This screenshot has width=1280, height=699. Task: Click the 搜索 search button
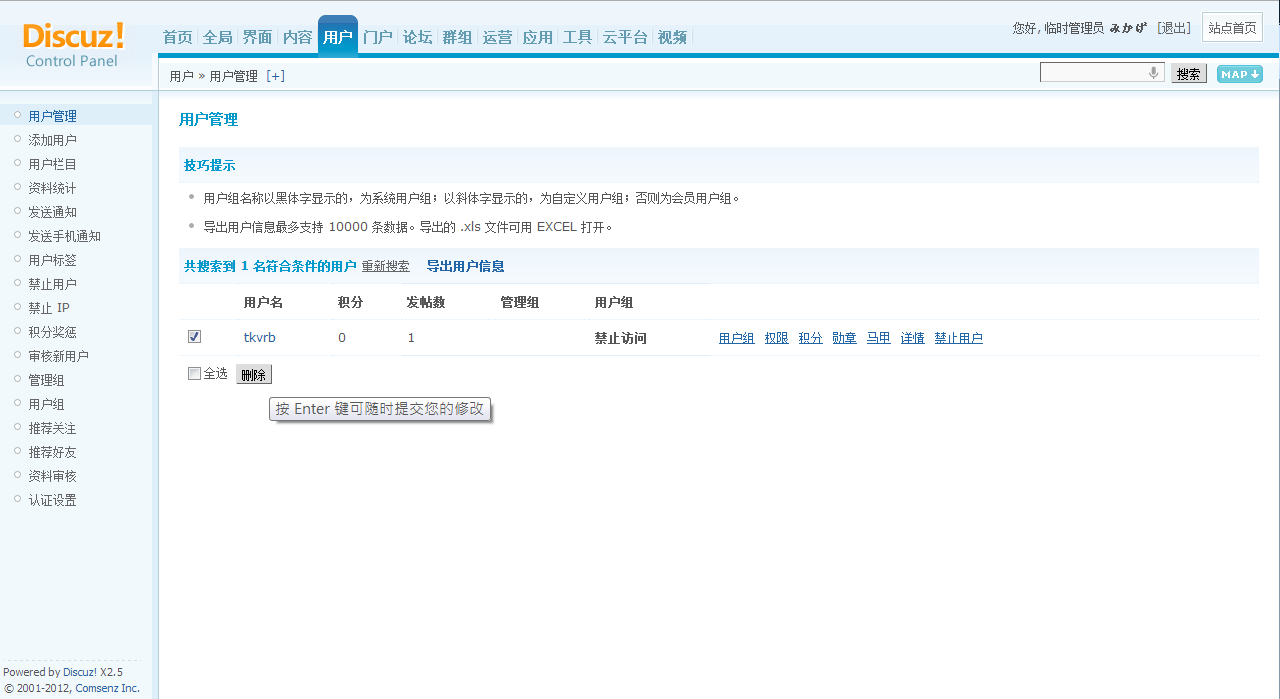1188,74
